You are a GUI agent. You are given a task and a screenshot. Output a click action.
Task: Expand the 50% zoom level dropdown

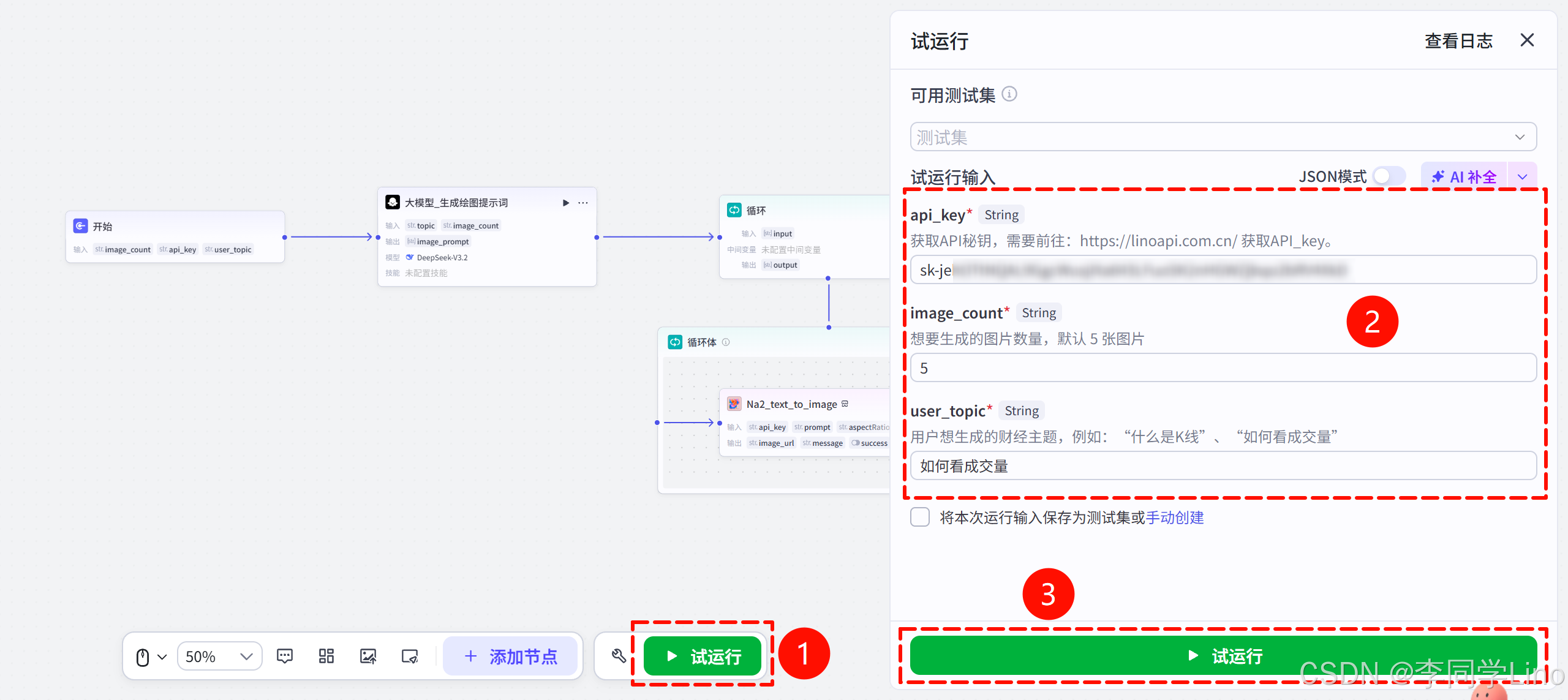pos(220,657)
